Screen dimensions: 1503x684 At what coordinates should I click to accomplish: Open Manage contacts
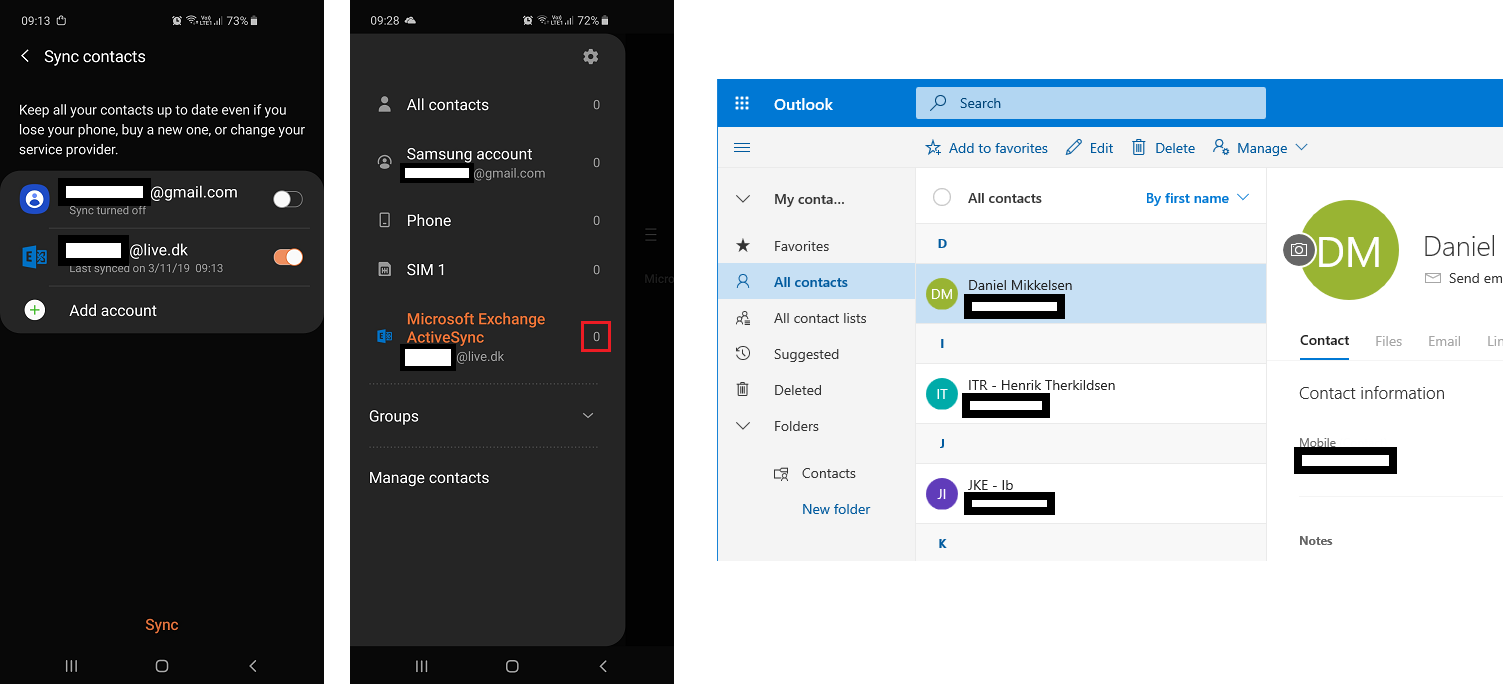click(x=429, y=478)
